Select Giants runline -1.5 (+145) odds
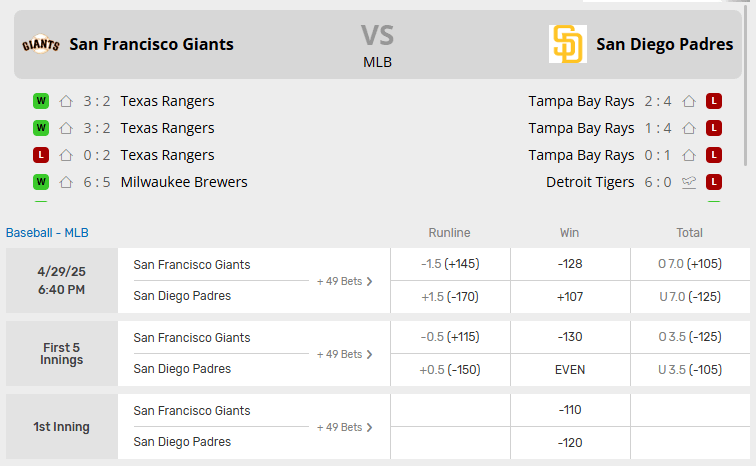The width and height of the screenshot is (756, 466). [450, 264]
